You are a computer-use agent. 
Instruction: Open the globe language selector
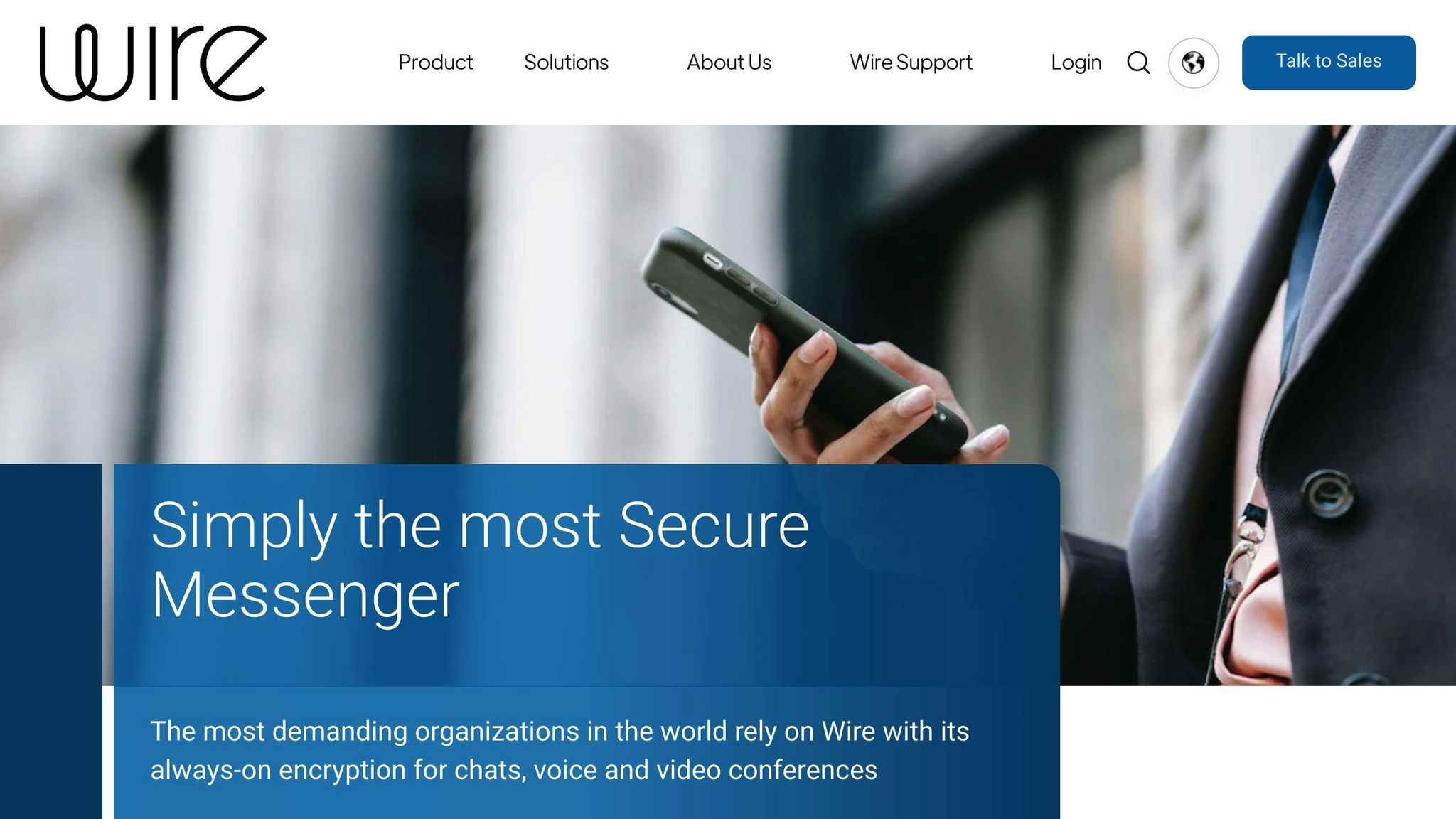[1193, 63]
